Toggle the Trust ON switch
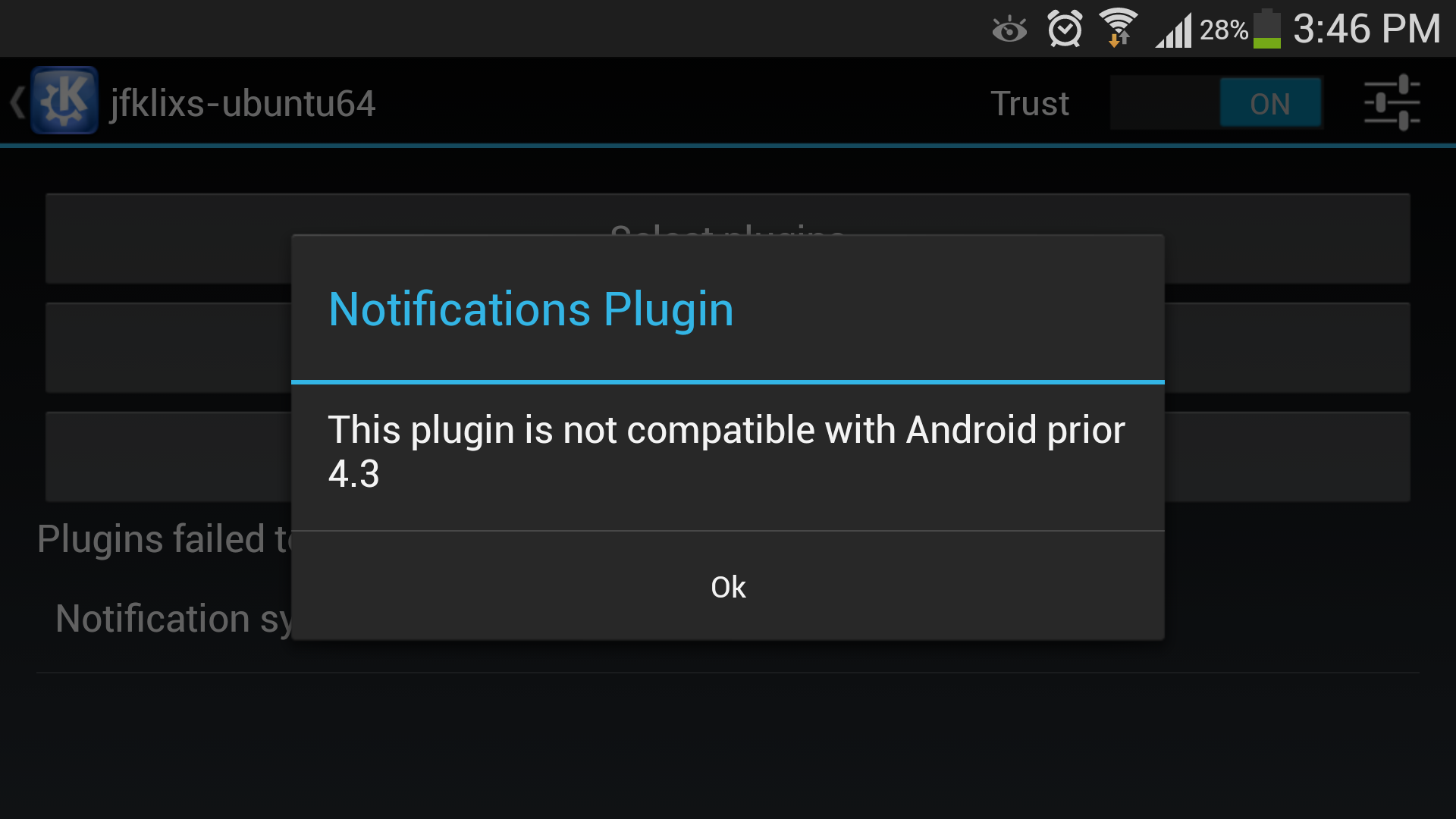 tap(1216, 103)
